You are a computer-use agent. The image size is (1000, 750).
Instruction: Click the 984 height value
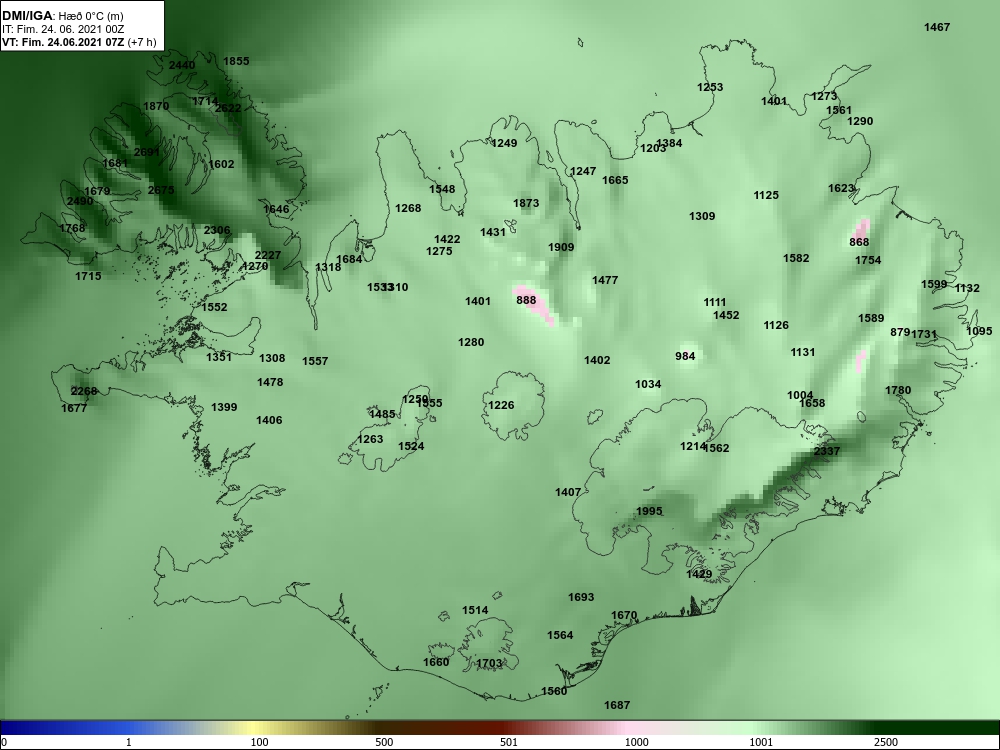click(x=685, y=356)
